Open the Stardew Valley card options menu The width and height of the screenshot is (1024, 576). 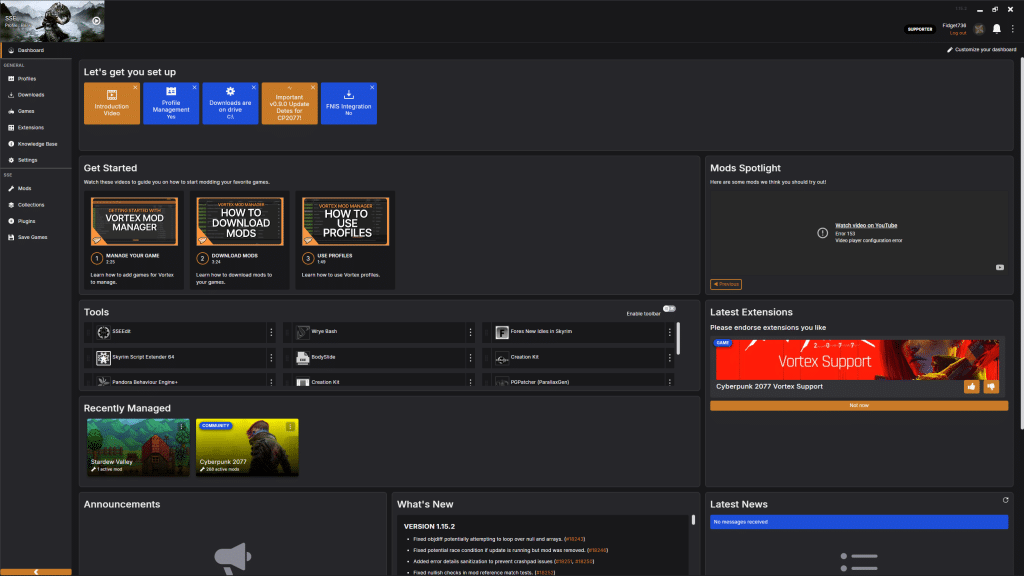(x=182, y=426)
